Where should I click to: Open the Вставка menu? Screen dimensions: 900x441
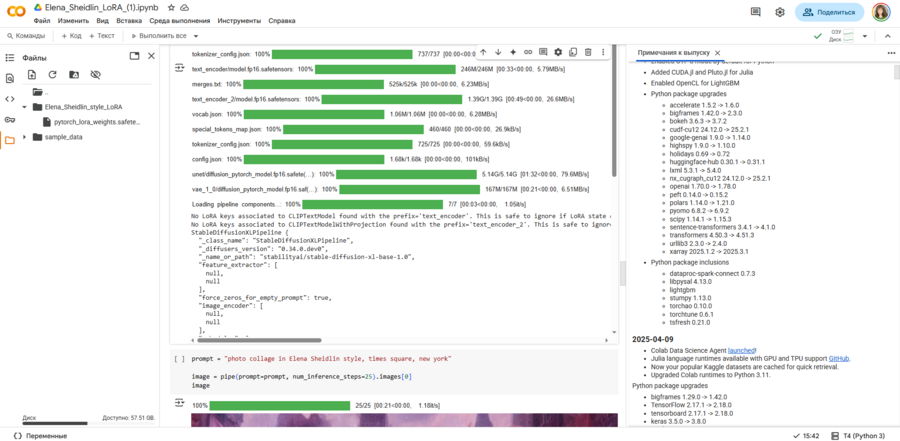pyautogui.click(x=129, y=21)
